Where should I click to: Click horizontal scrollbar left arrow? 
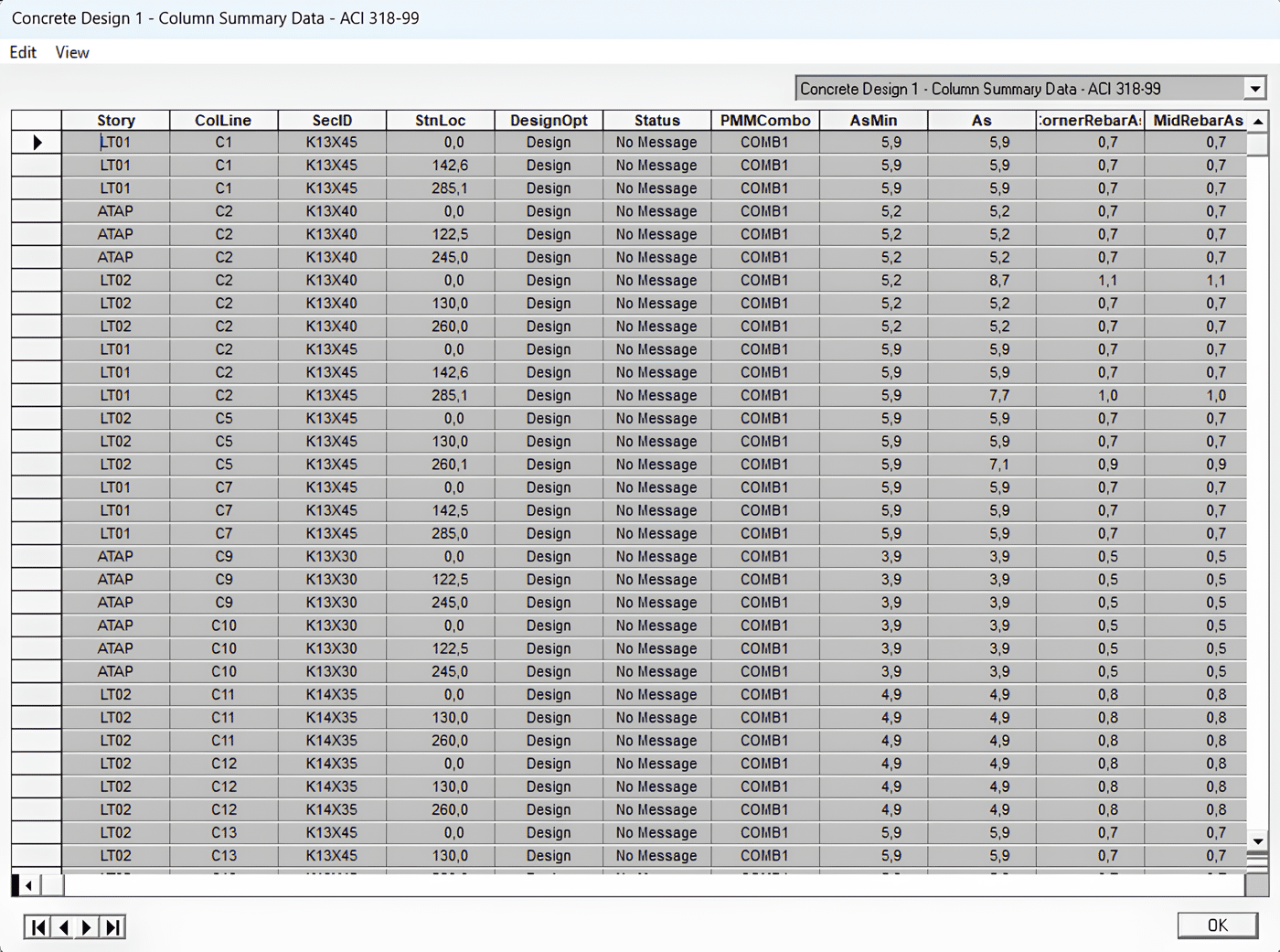pyautogui.click(x=29, y=885)
